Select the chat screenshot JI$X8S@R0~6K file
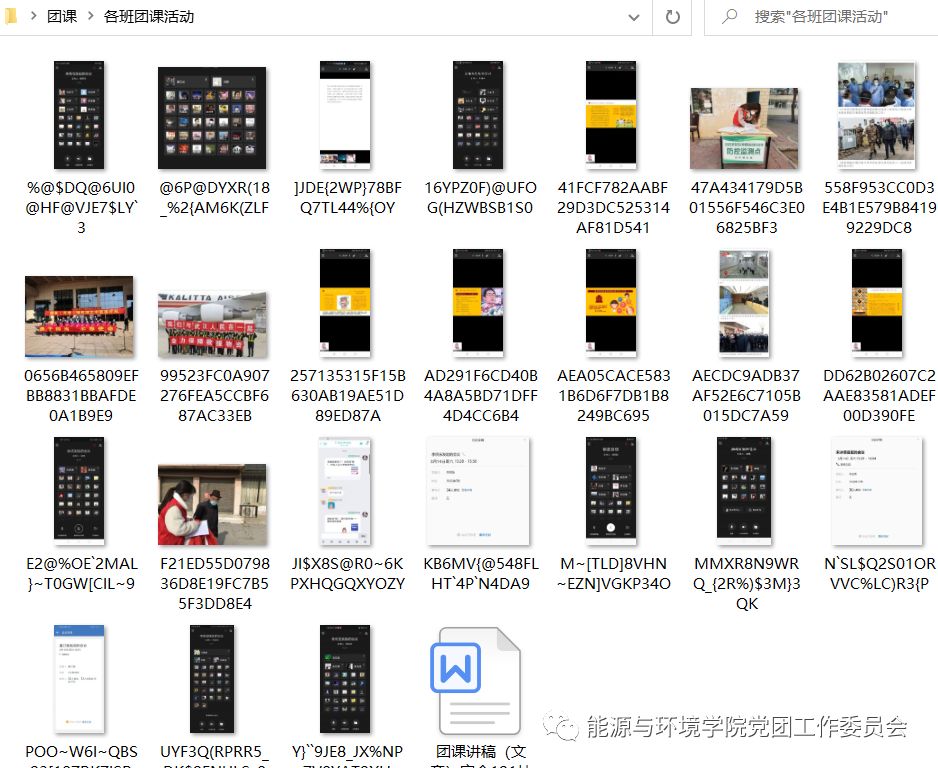 click(x=345, y=490)
